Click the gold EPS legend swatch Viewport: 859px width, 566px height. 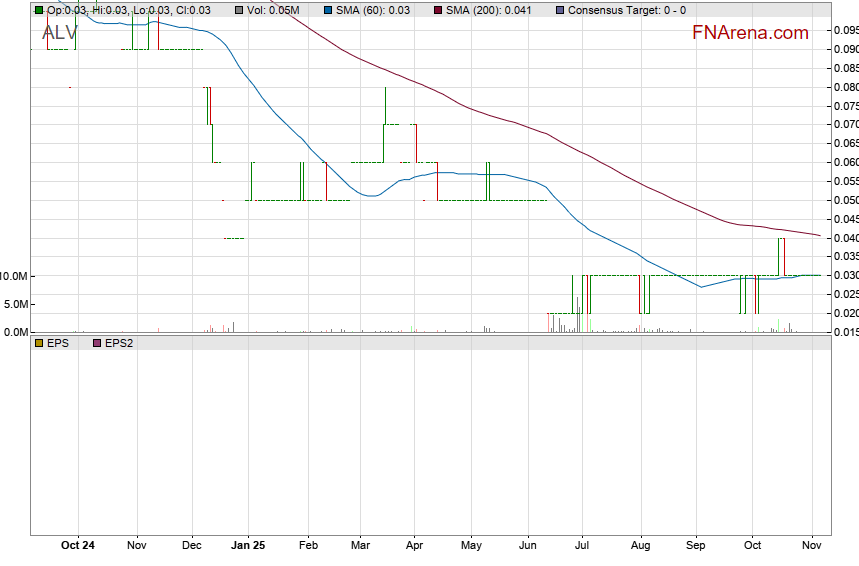click(39, 342)
